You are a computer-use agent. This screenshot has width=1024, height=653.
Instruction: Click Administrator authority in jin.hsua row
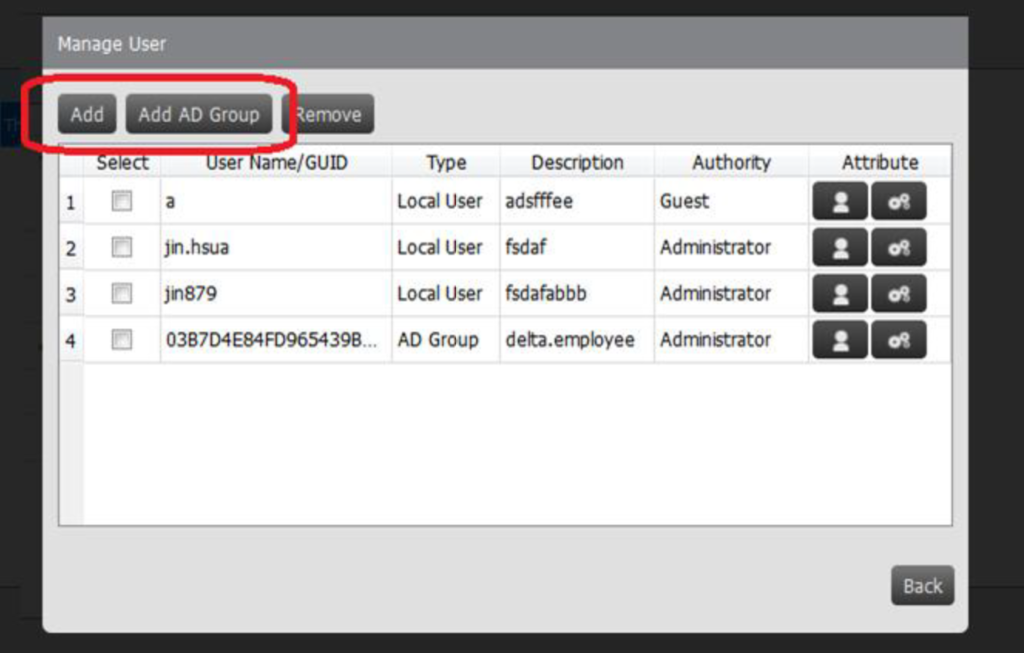(x=731, y=247)
